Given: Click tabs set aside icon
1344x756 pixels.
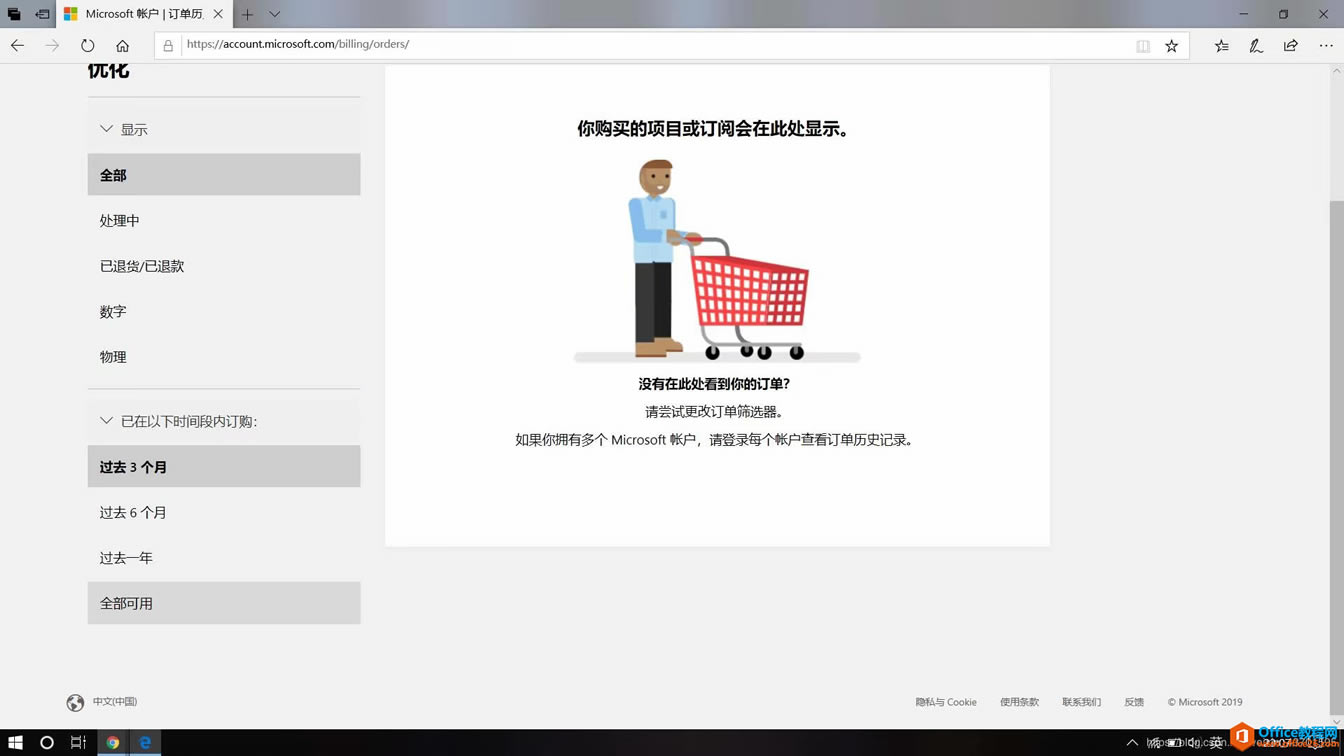Looking at the screenshot, I should [x=14, y=14].
